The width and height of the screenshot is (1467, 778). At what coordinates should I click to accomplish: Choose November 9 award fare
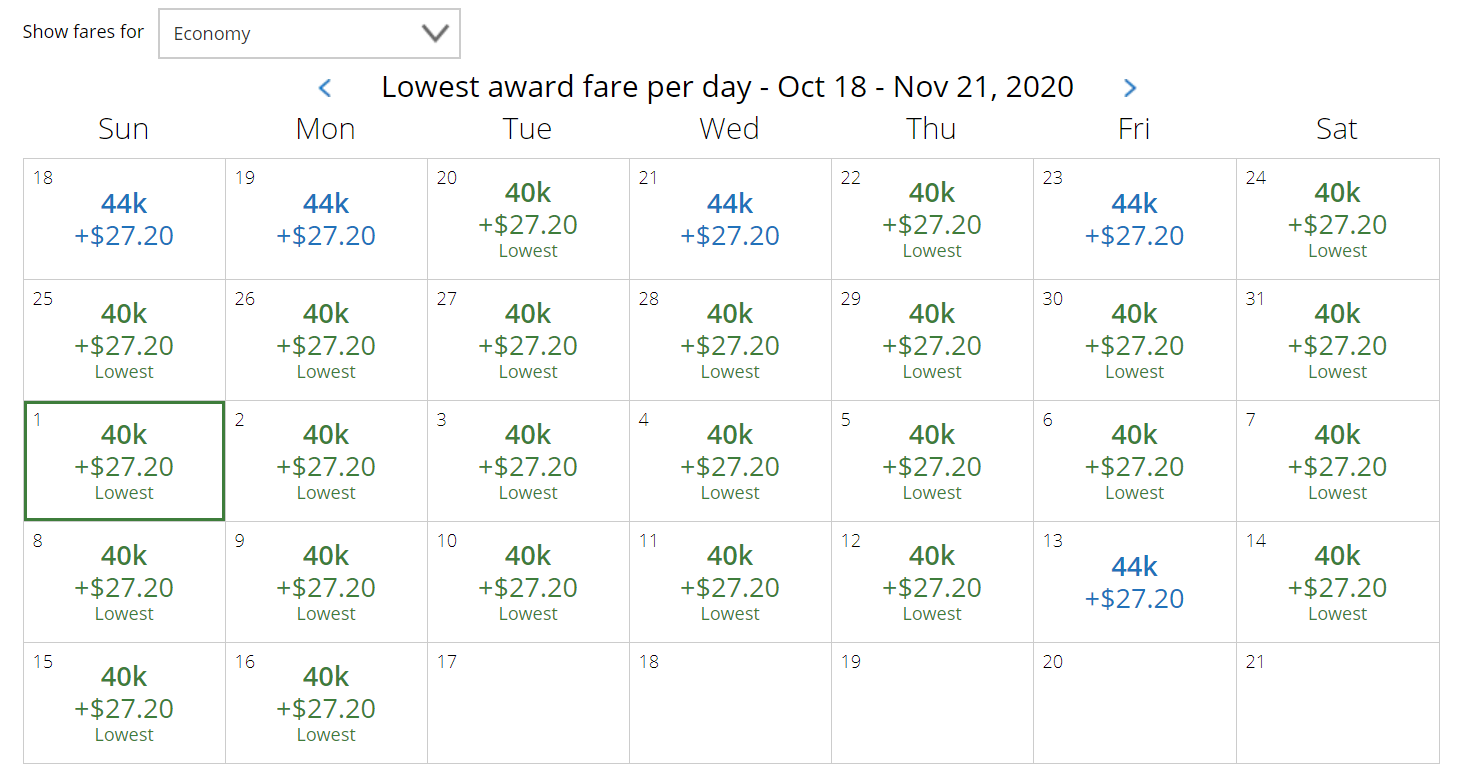tap(326, 582)
